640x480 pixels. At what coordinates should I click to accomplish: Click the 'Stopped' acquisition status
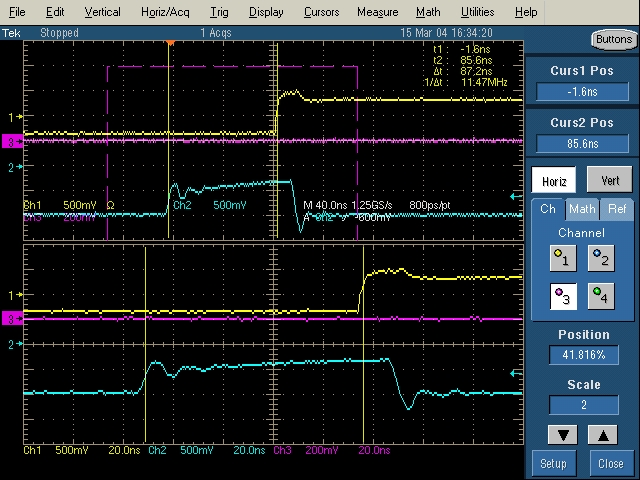coord(59,33)
